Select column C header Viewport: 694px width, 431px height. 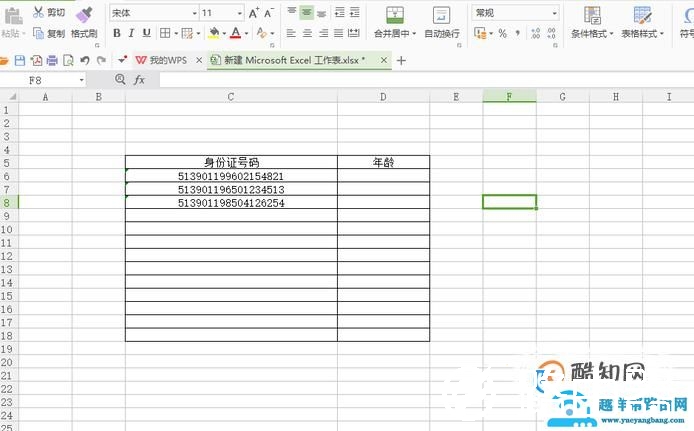[x=231, y=96]
